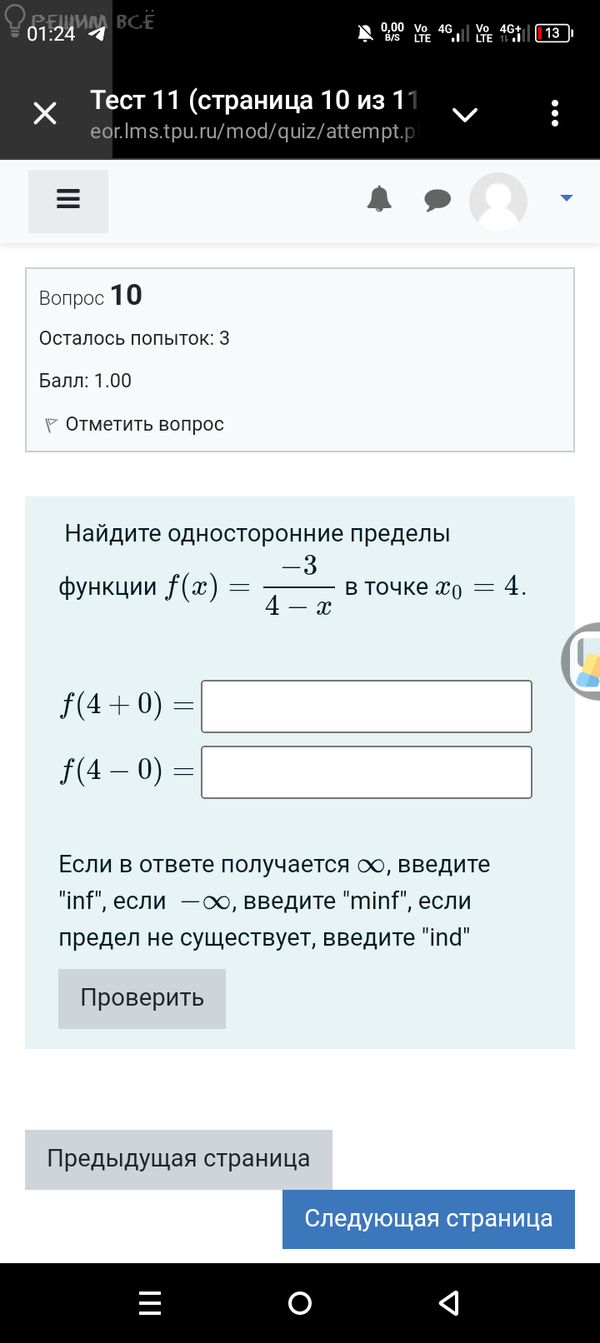600x1343 pixels.
Task: Open the hamburger navigation menu
Action: tap(68, 200)
